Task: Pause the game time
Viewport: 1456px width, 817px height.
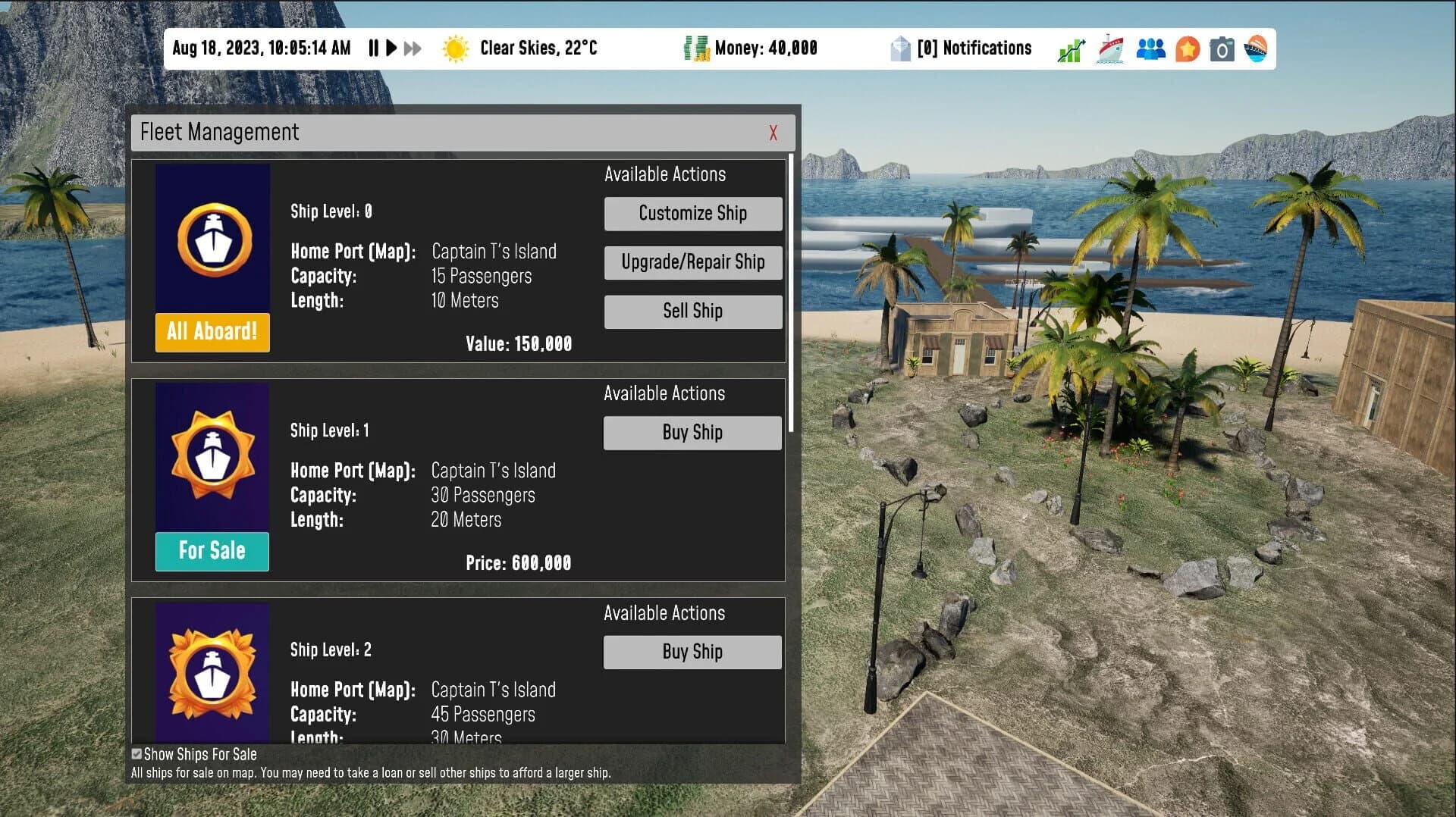Action: (x=373, y=48)
